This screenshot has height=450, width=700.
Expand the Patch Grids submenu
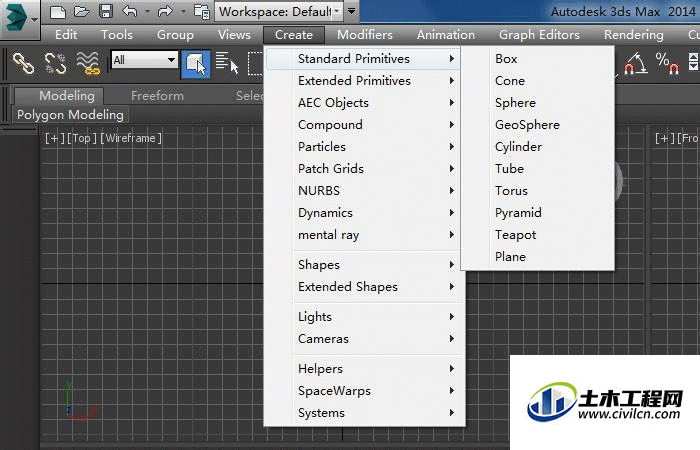pos(364,169)
